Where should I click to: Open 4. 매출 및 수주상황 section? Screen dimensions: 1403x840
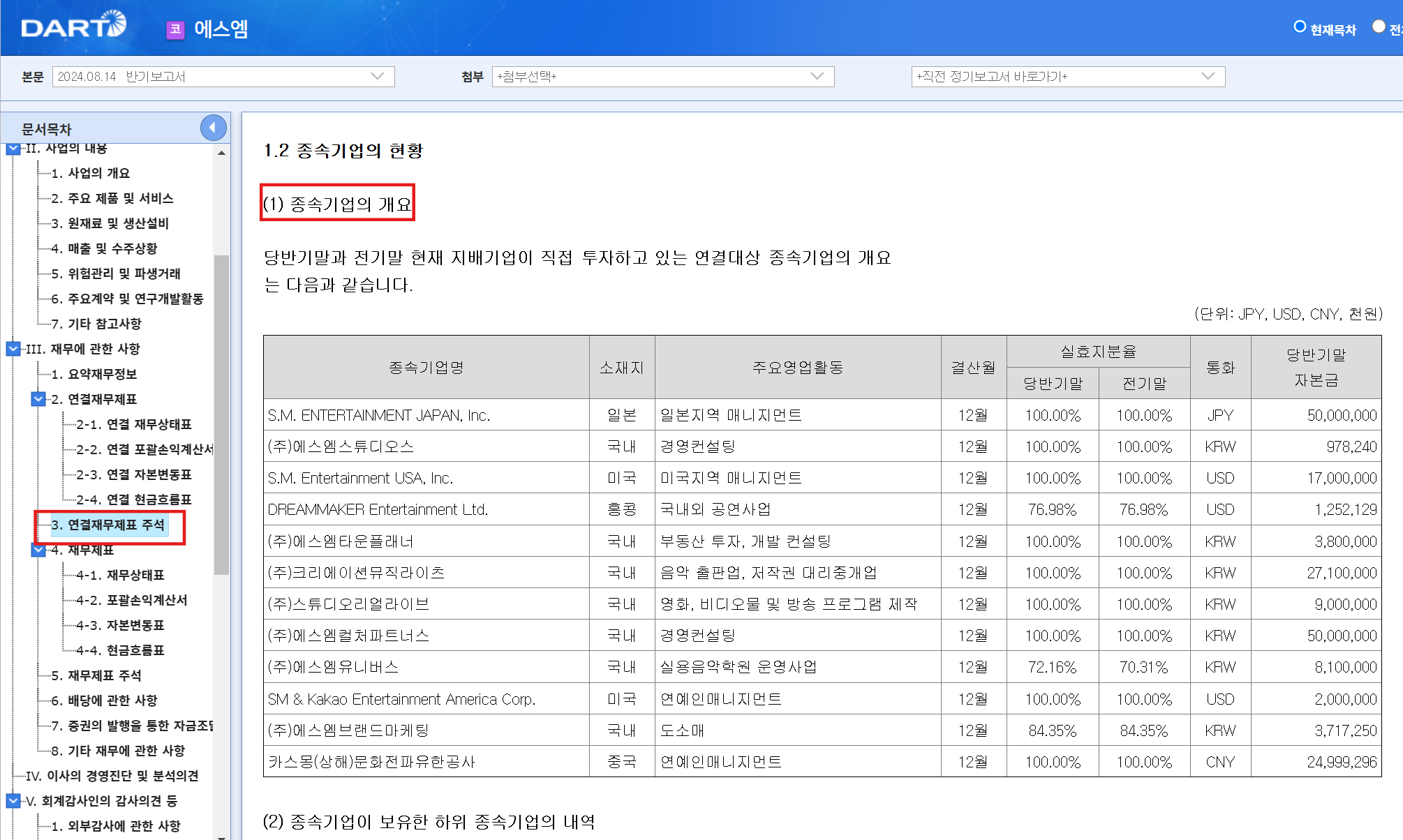[x=105, y=248]
